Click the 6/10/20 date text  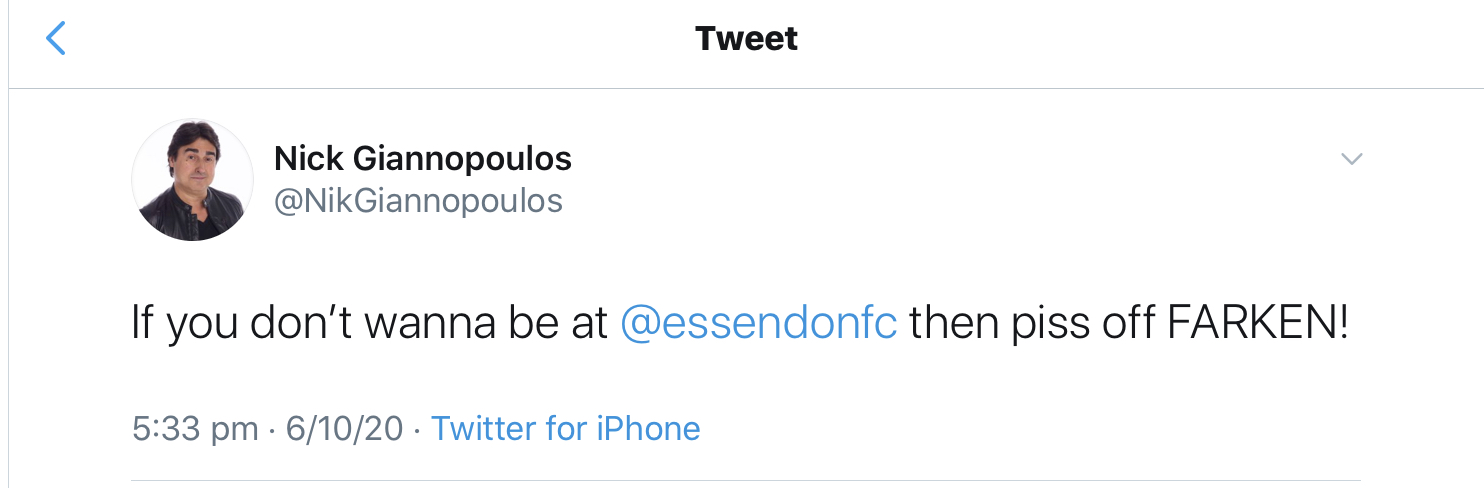pyautogui.click(x=345, y=429)
